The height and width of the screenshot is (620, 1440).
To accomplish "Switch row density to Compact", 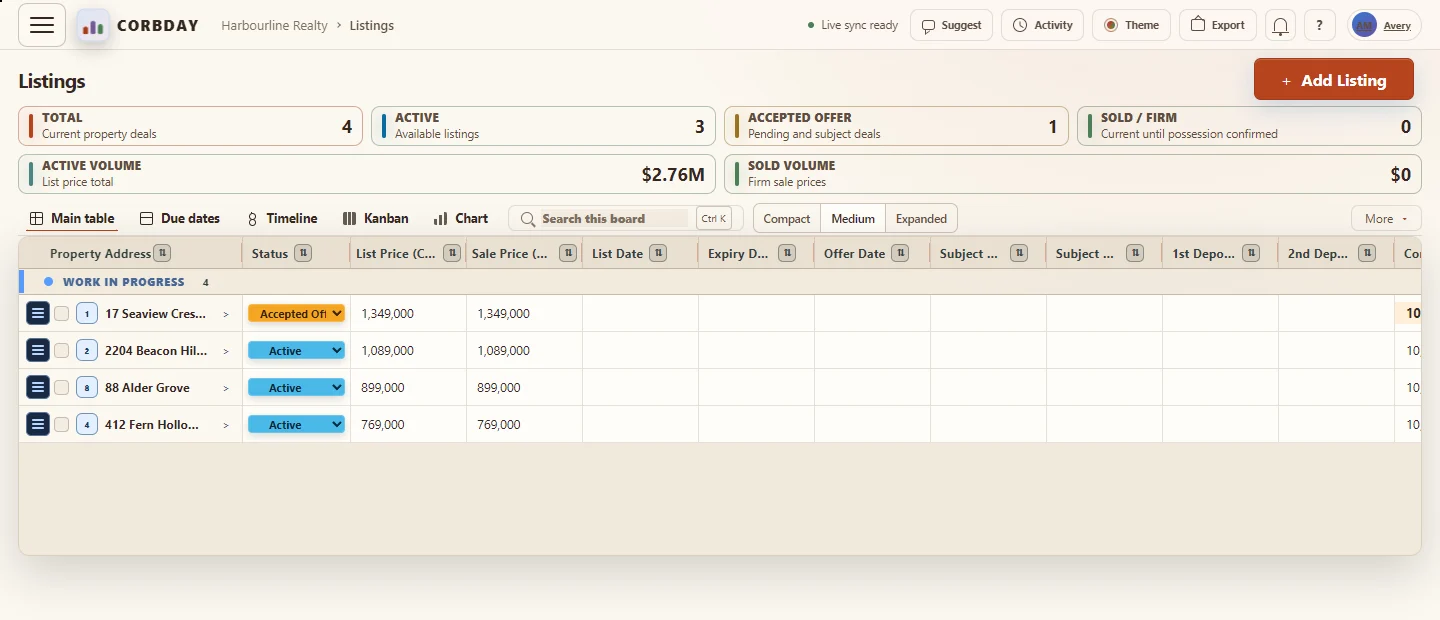I will (x=787, y=218).
